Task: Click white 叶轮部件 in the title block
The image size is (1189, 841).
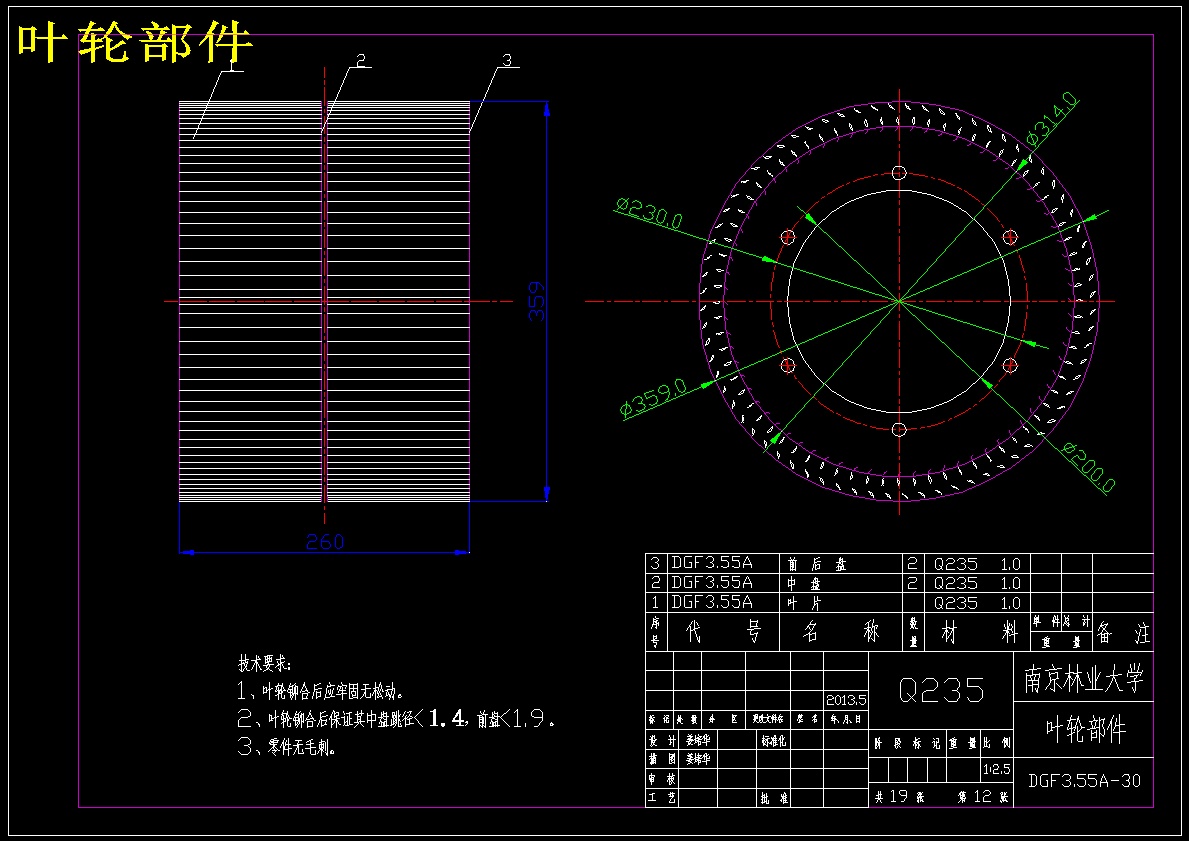Action: (1086, 730)
